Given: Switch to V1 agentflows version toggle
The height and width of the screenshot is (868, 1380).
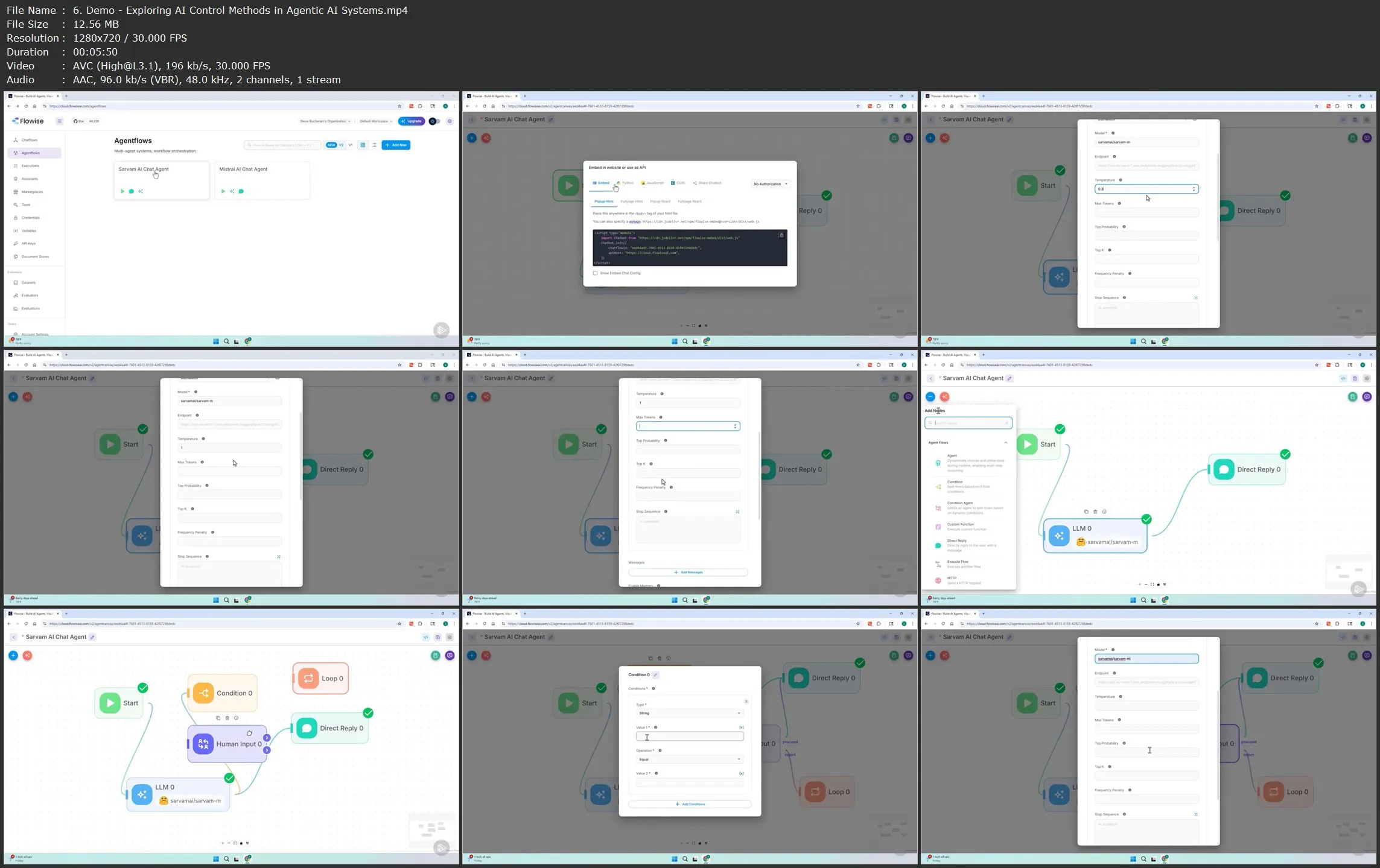Looking at the screenshot, I should click(x=351, y=145).
